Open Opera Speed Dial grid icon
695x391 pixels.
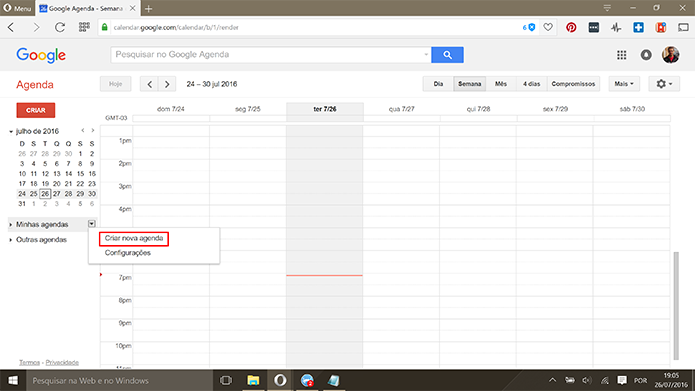[84, 27]
